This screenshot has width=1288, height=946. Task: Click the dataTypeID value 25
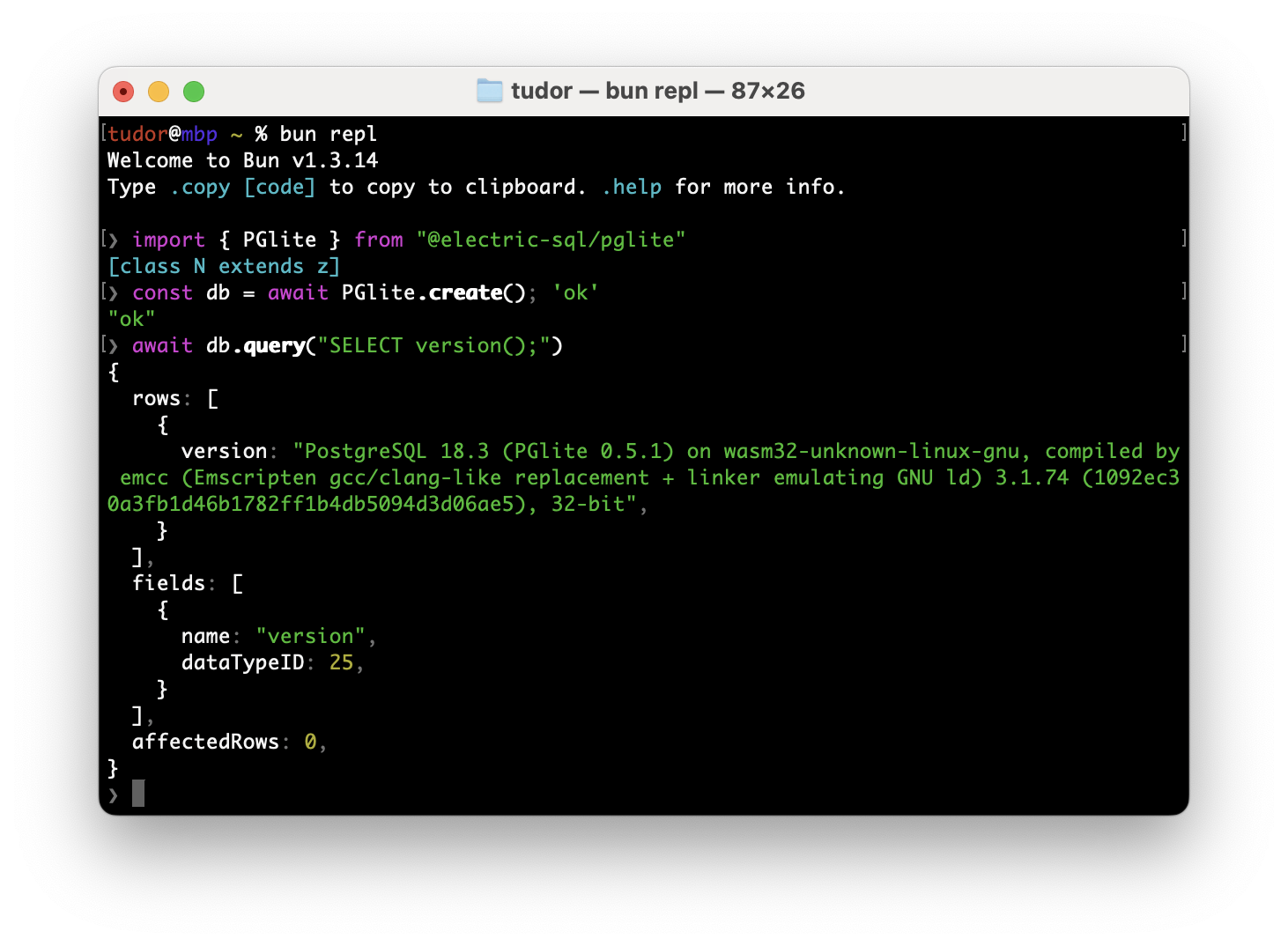(x=341, y=662)
